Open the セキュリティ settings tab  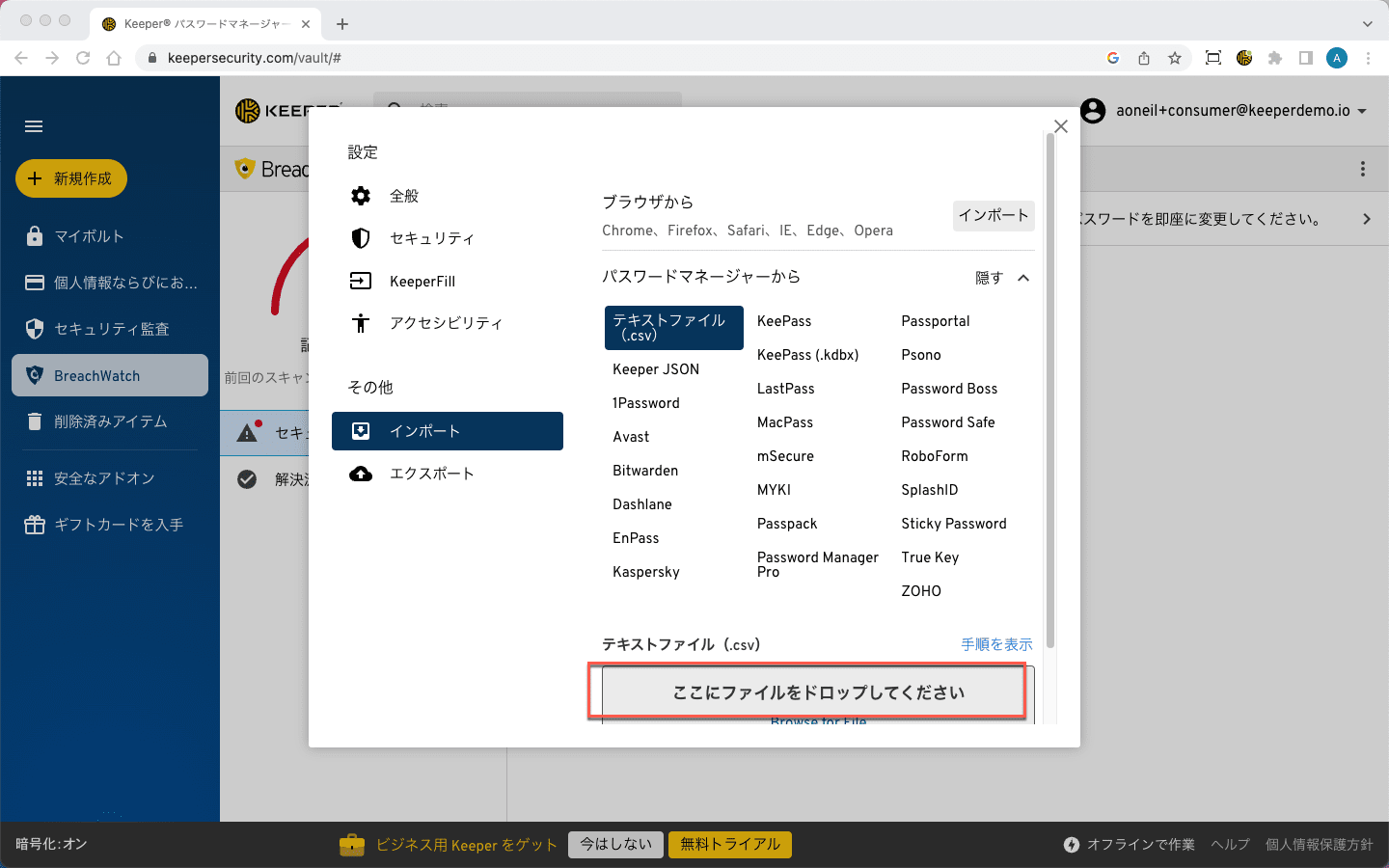(x=431, y=238)
